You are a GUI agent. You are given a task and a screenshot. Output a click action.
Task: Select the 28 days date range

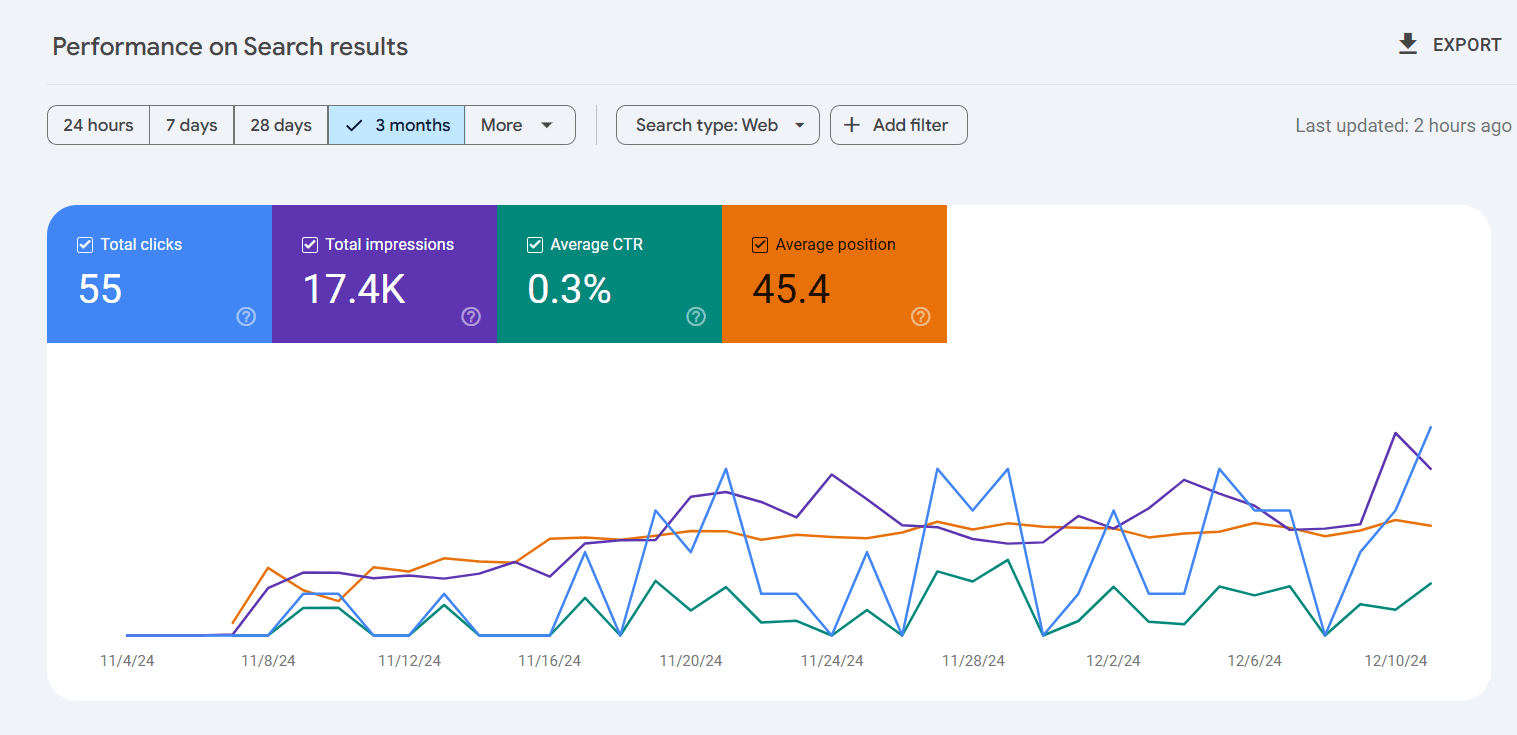pos(280,124)
